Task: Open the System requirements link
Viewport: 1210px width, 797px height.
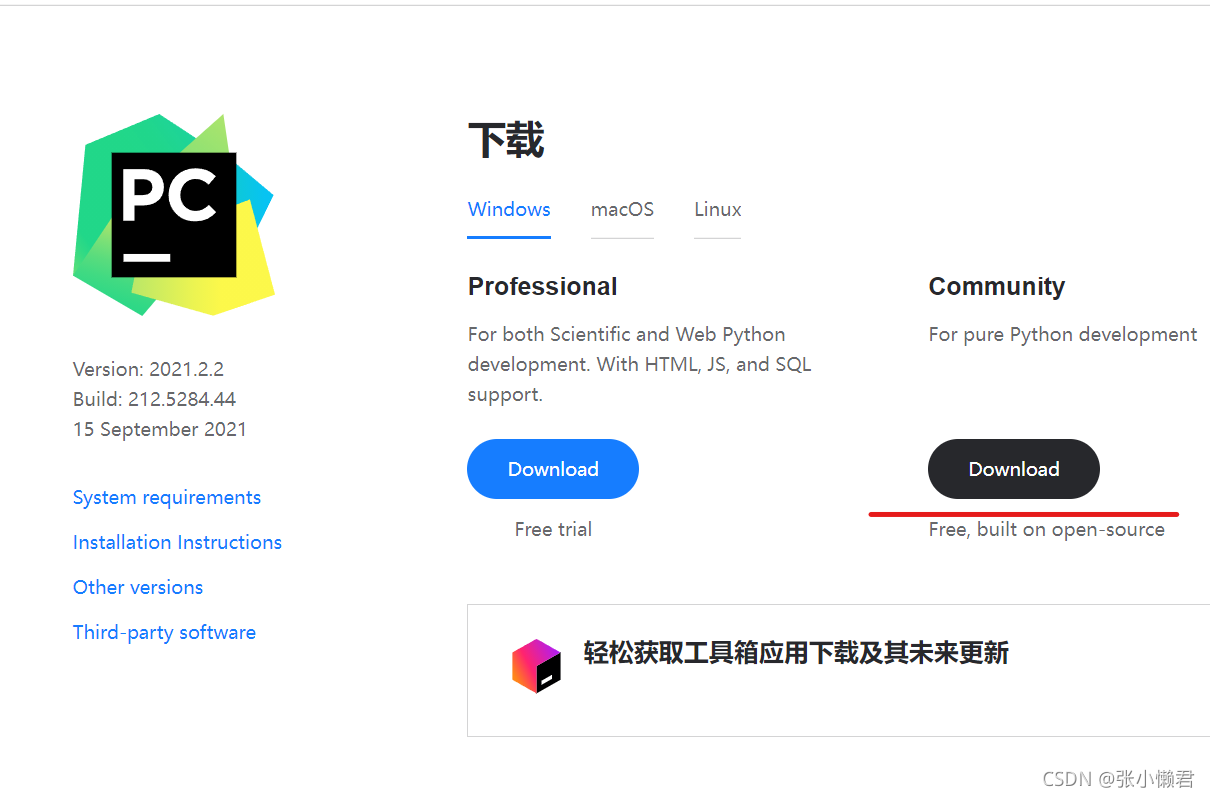Action: click(167, 498)
